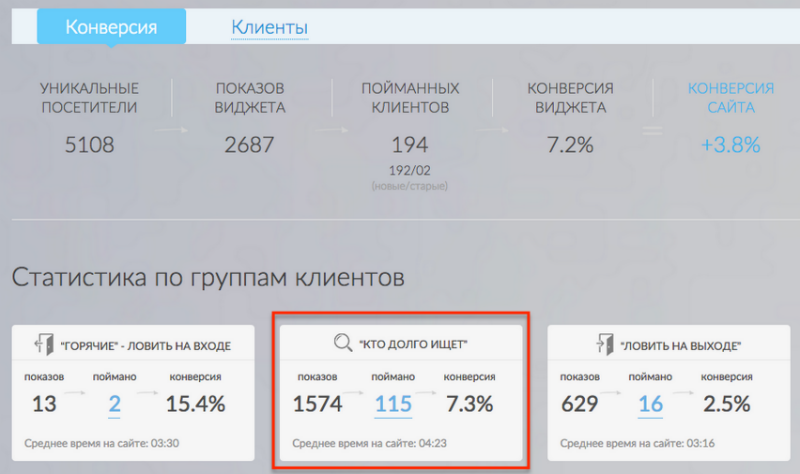
Task: Click the КОНВЕРСИЯ ВИДЖЕТА label
Action: coord(570,98)
